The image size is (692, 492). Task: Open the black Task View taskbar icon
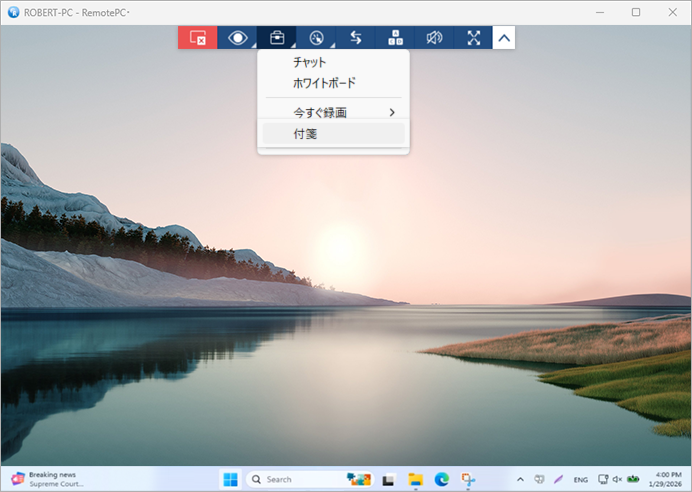388,479
